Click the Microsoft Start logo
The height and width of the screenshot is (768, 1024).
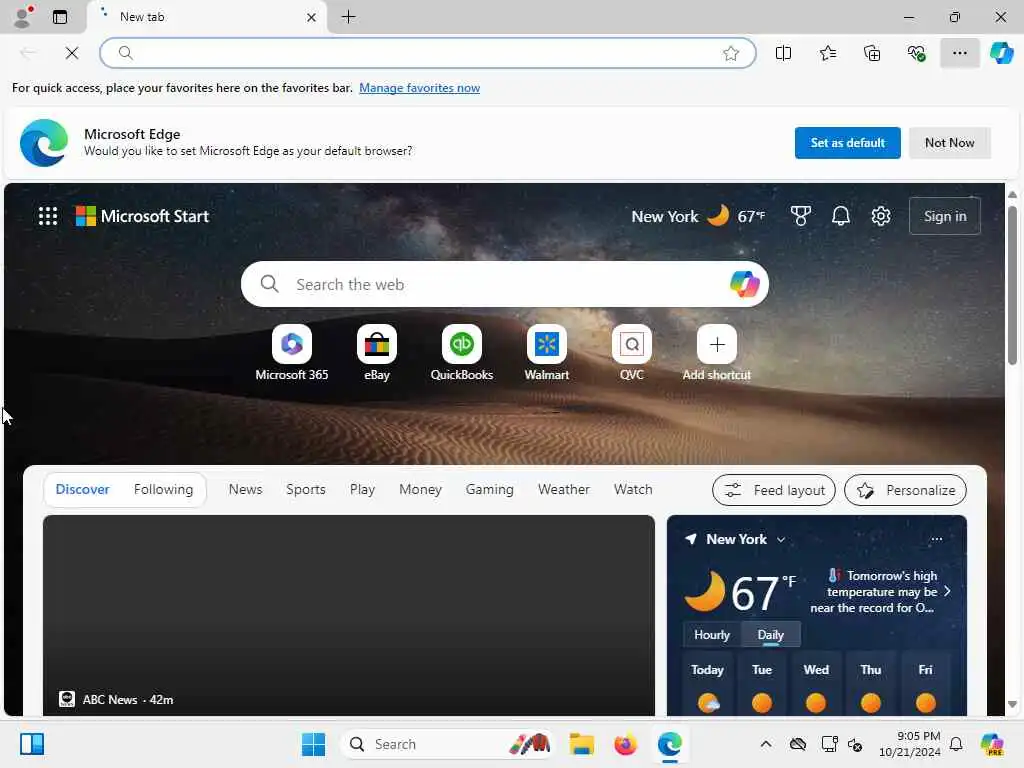point(142,216)
